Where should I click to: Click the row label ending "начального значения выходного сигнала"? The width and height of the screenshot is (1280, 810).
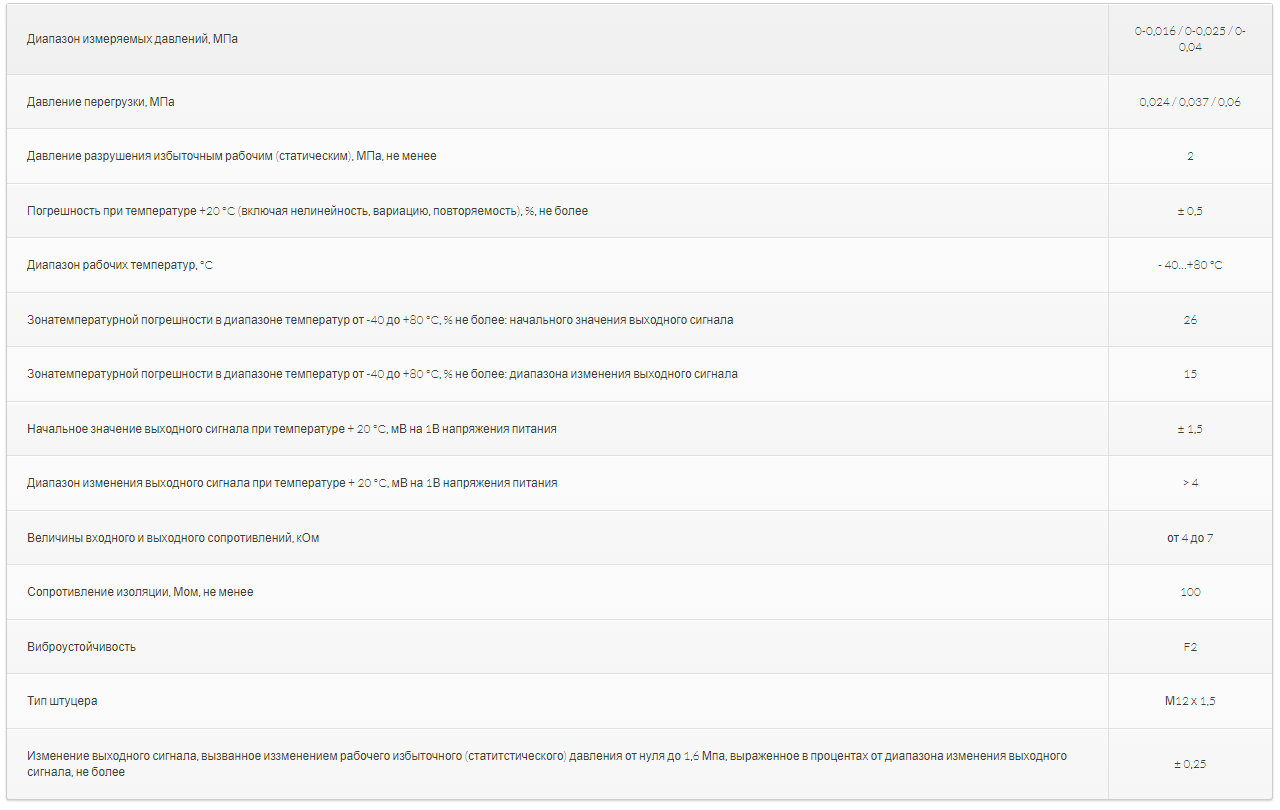coord(380,320)
